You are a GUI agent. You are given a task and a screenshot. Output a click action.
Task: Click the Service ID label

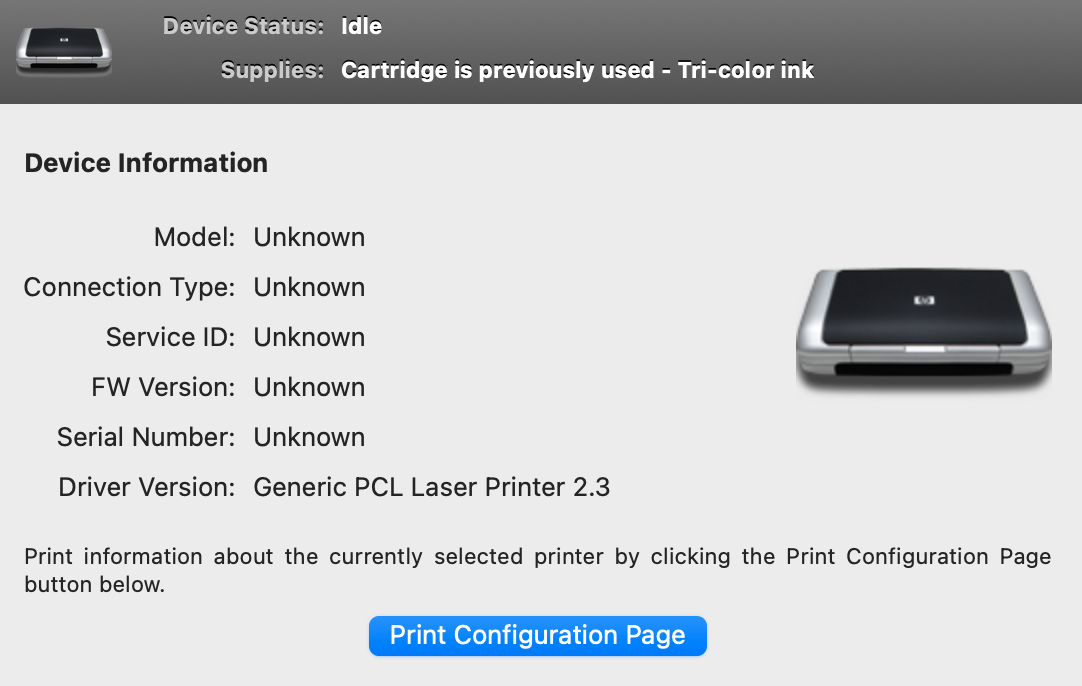[x=169, y=337]
